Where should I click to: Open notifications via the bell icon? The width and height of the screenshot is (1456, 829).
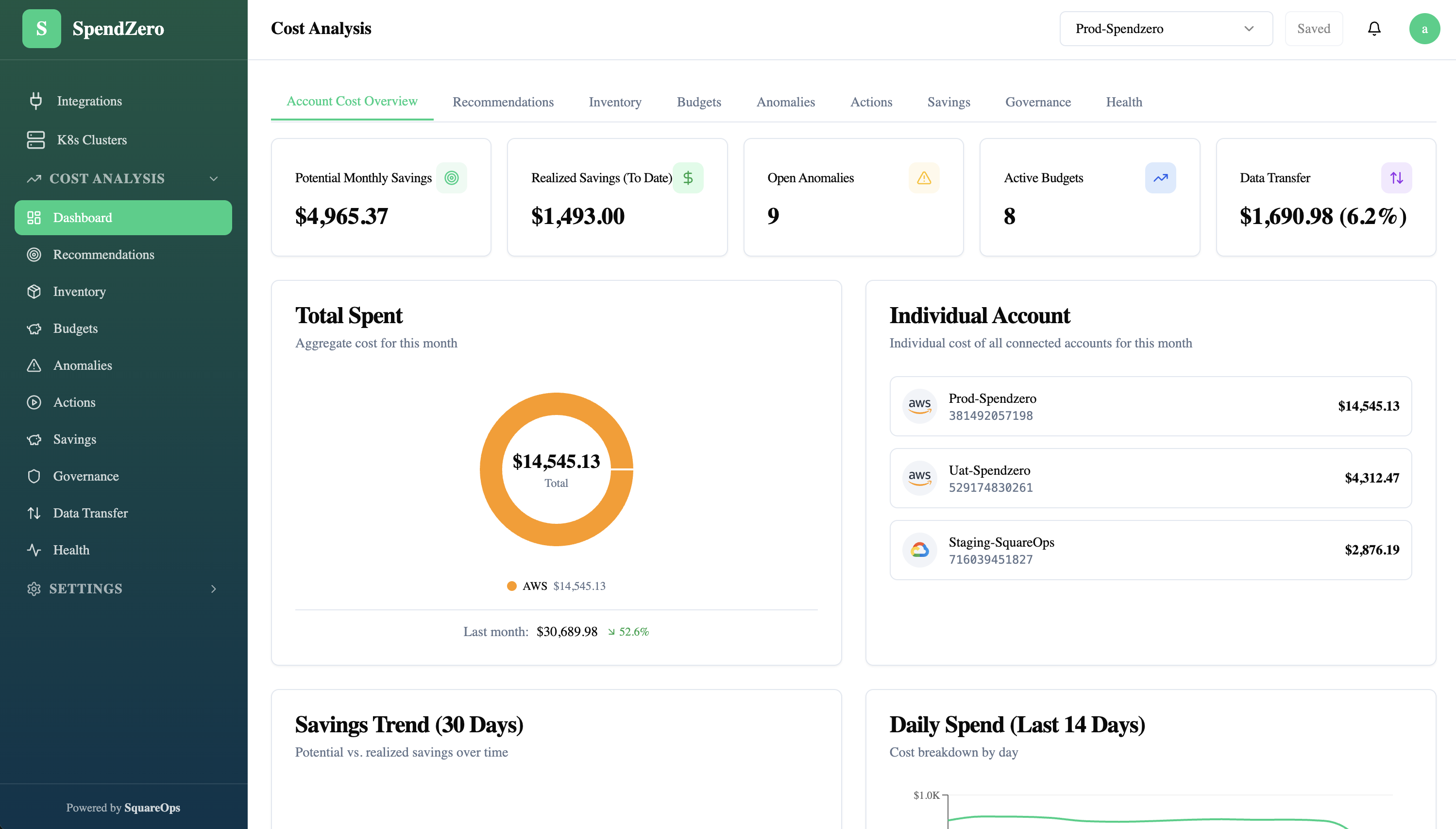point(1374,29)
